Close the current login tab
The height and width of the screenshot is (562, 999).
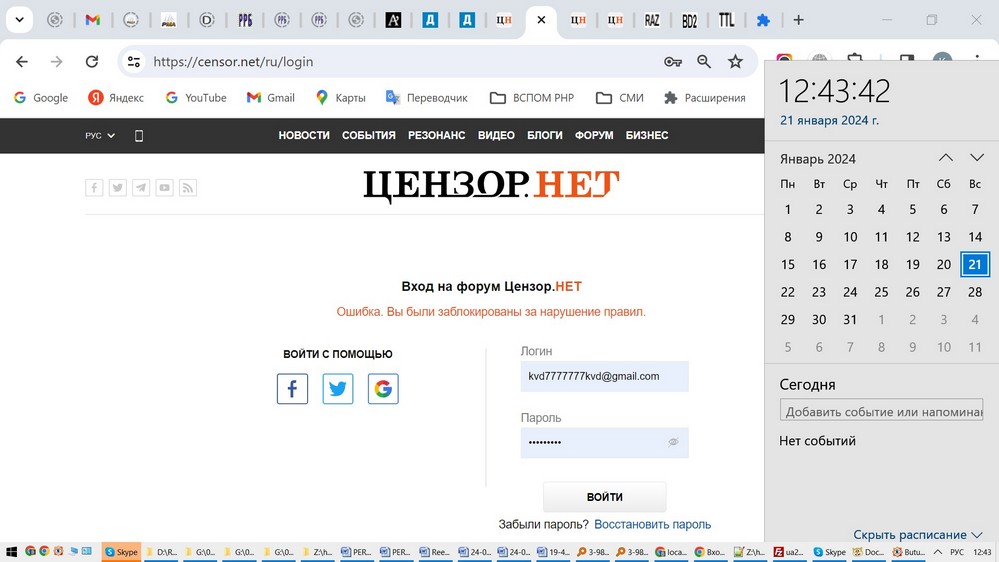pyautogui.click(x=541, y=20)
